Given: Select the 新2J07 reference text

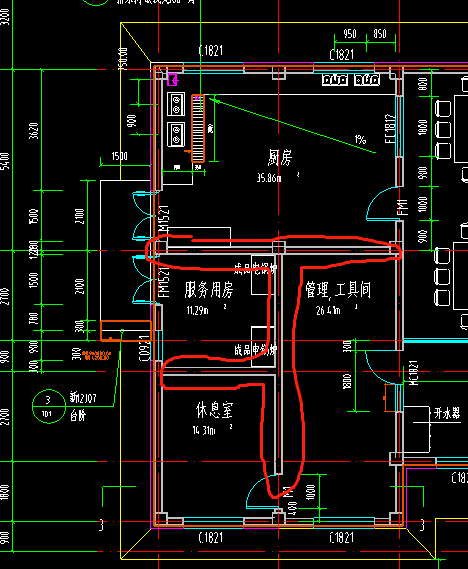Looking at the screenshot, I should (83, 398).
